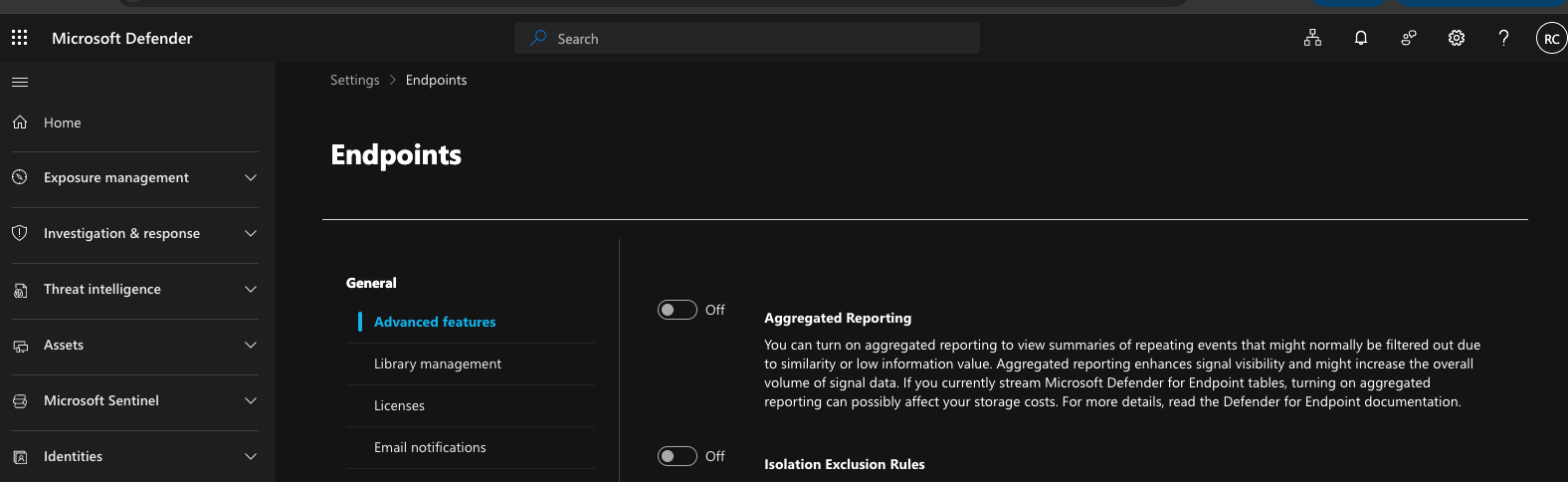Open the notifications bell icon
Viewport: 1568px width, 482px height.
1361,38
